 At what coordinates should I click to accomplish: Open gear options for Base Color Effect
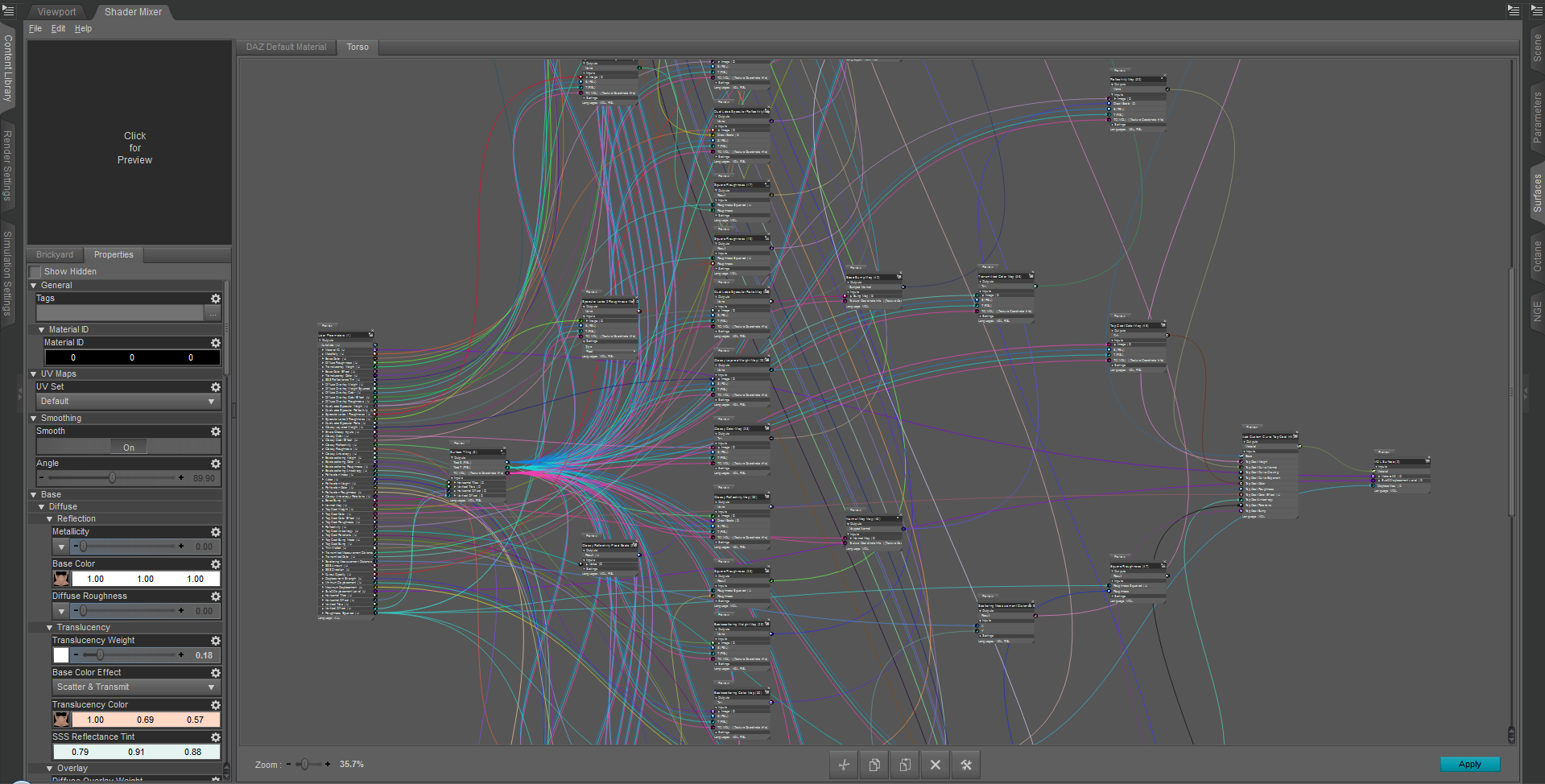216,673
